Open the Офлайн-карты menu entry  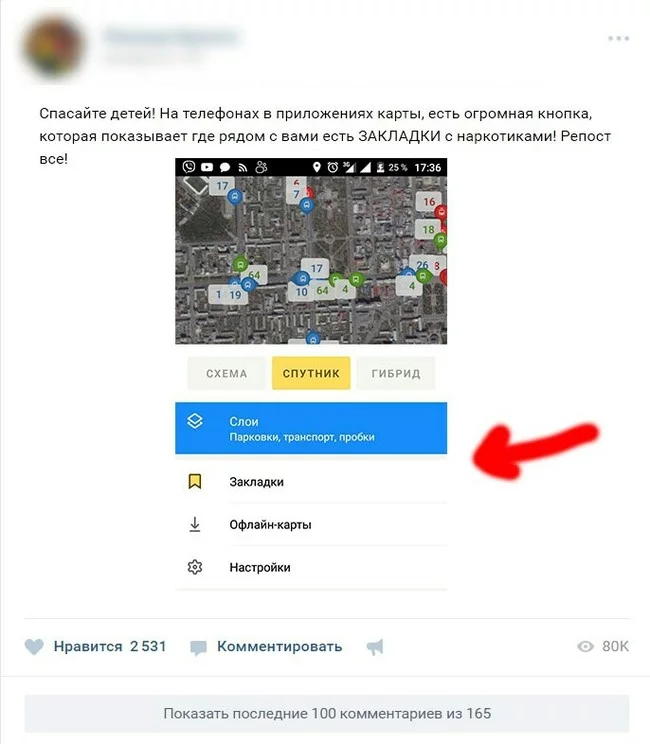pos(311,524)
